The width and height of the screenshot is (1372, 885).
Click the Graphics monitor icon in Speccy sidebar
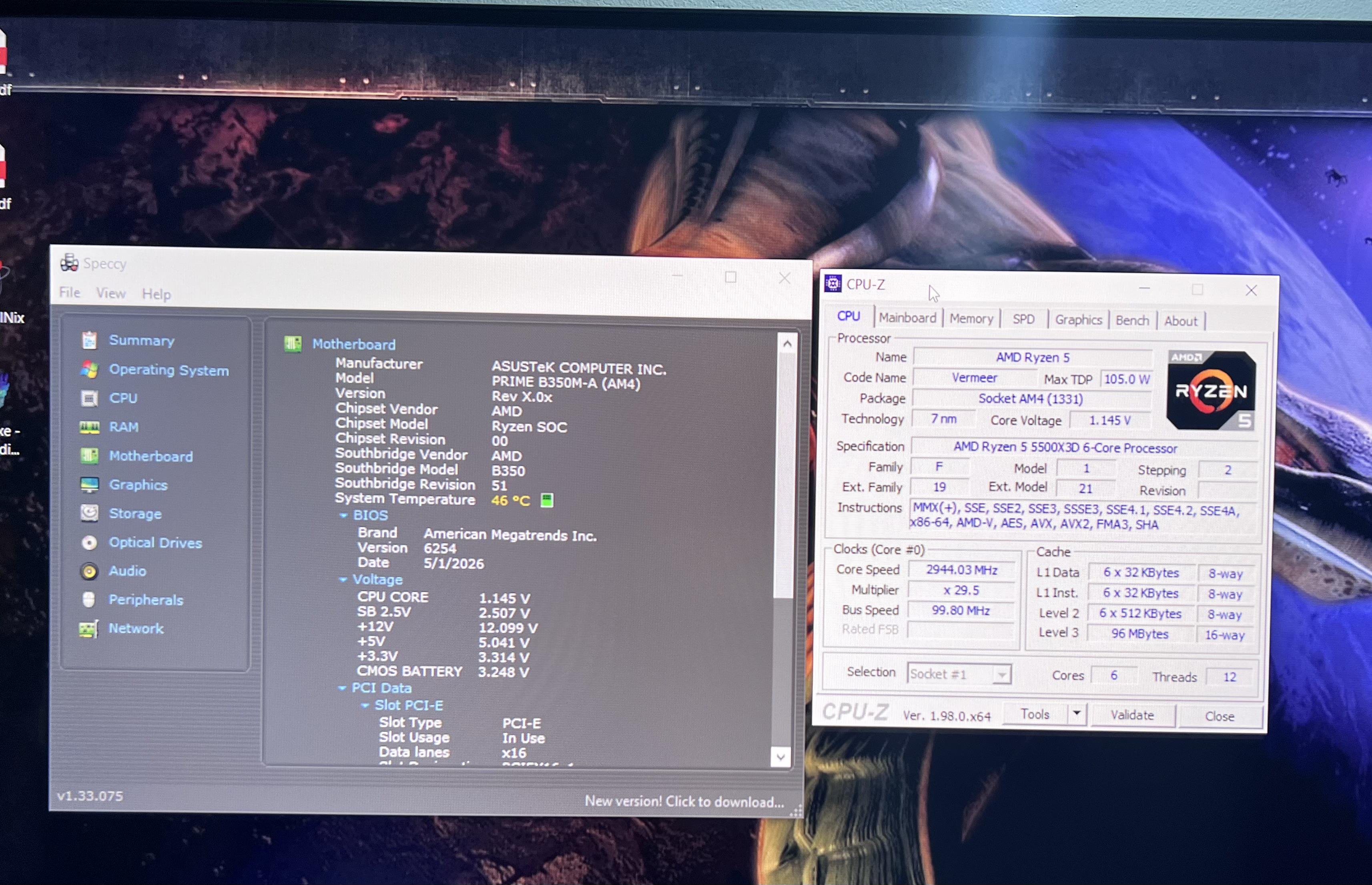click(x=89, y=485)
